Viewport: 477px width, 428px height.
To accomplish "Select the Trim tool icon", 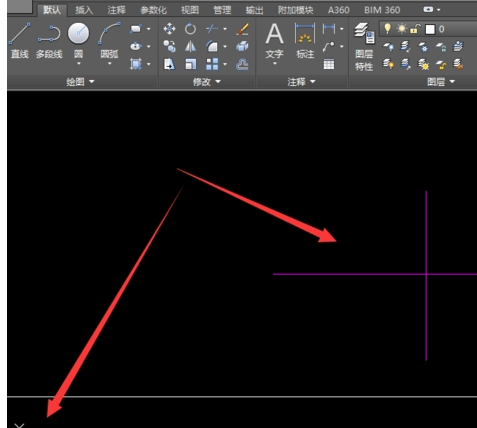I will (x=212, y=29).
